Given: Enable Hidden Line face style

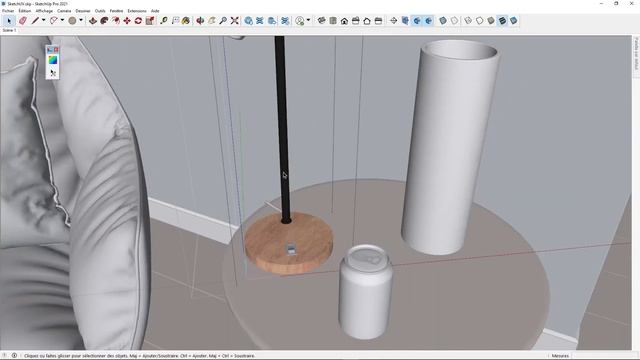Looking at the screenshot, I should coord(479,20).
